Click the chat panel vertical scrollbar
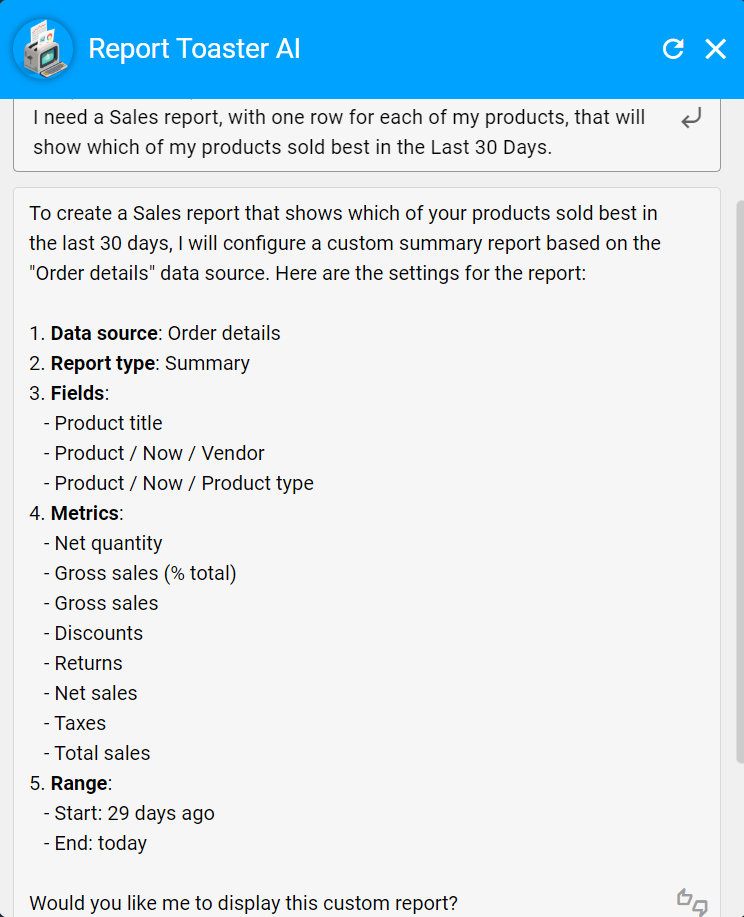The image size is (744, 917). pyautogui.click(x=739, y=480)
